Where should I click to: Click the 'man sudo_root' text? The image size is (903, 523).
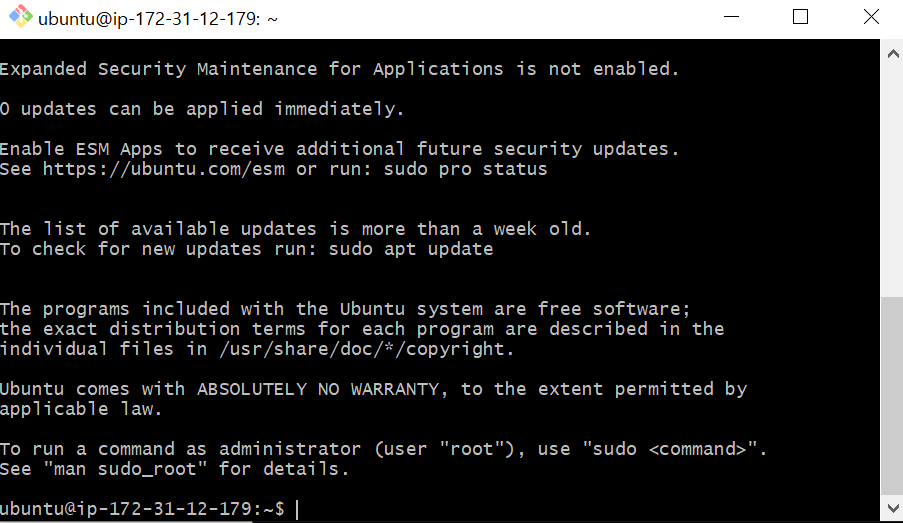point(125,469)
